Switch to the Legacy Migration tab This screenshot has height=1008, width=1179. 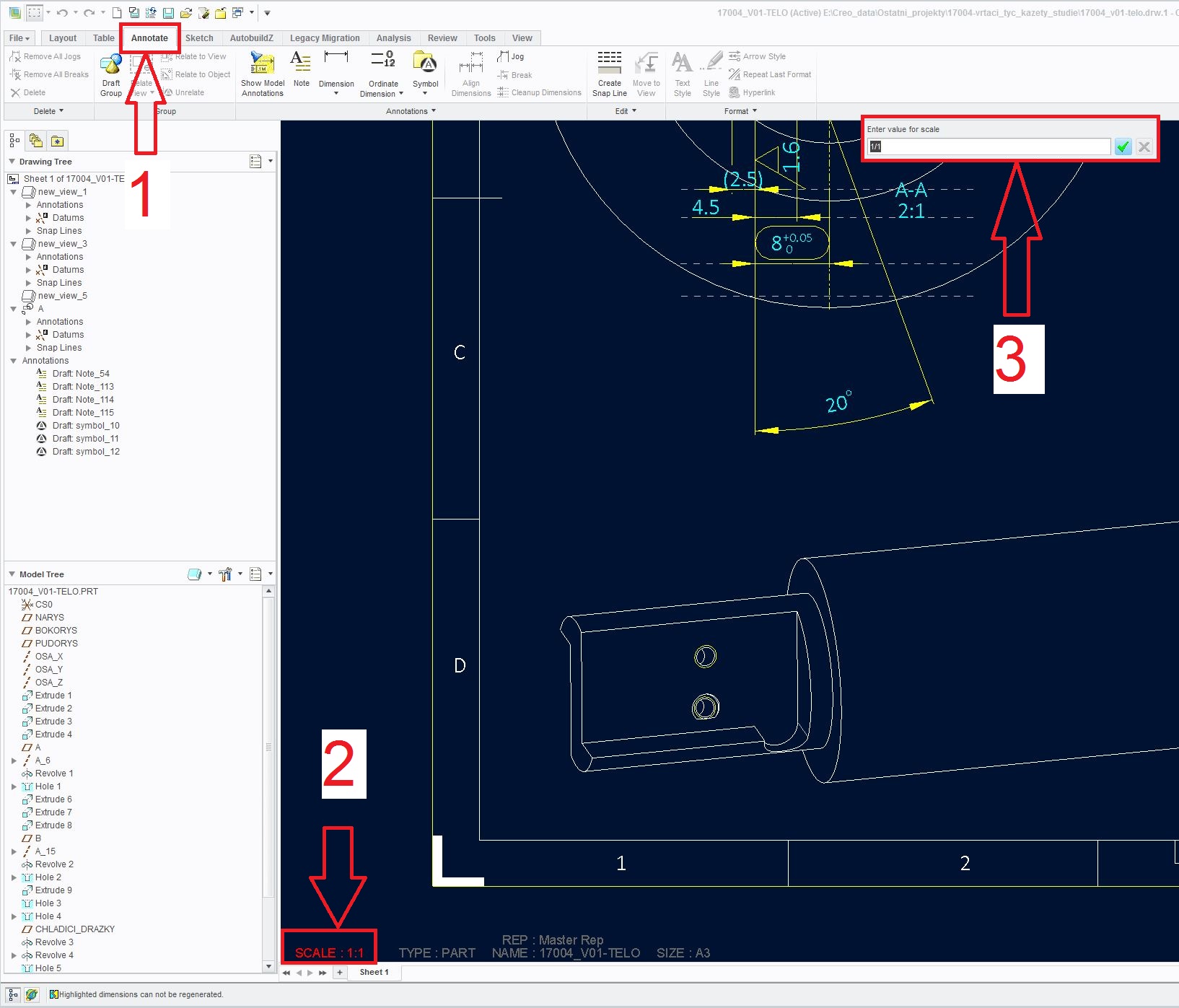(325, 38)
